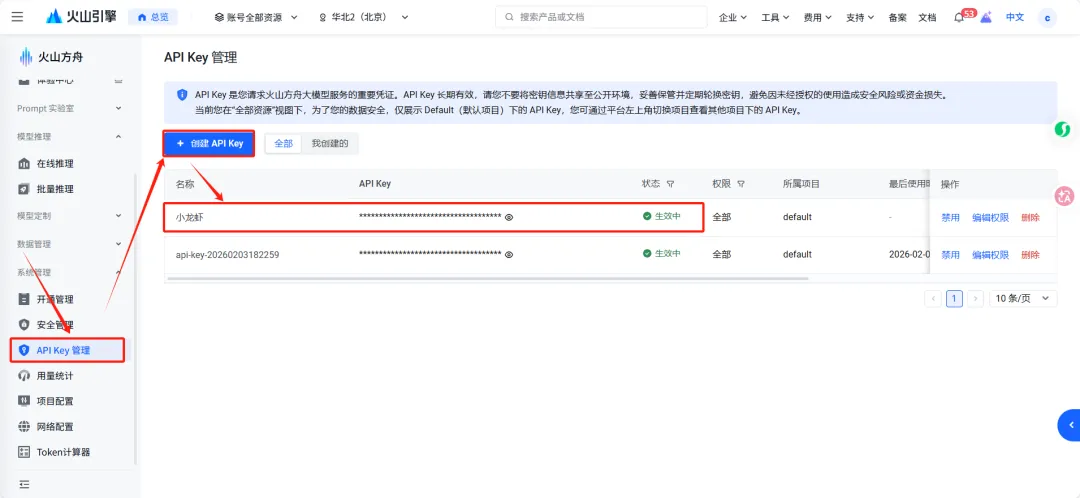Click the sidebar vertical scrollbar
The width and height of the screenshot is (1080, 498).
tap(136, 318)
